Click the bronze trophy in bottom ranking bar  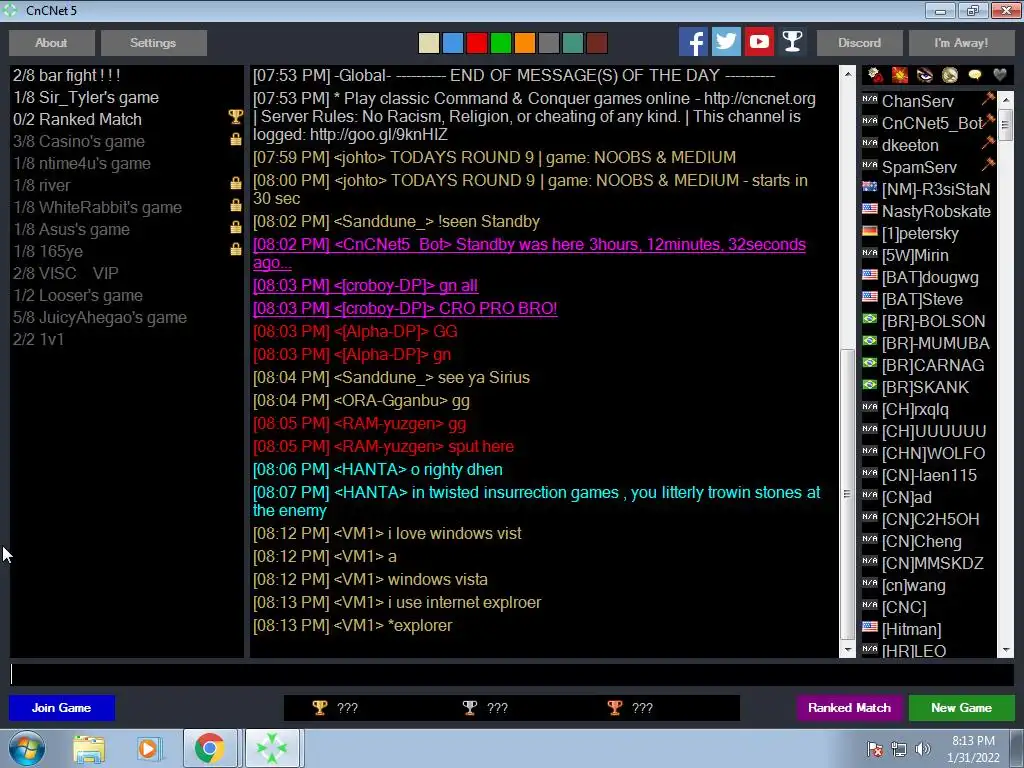pos(615,707)
